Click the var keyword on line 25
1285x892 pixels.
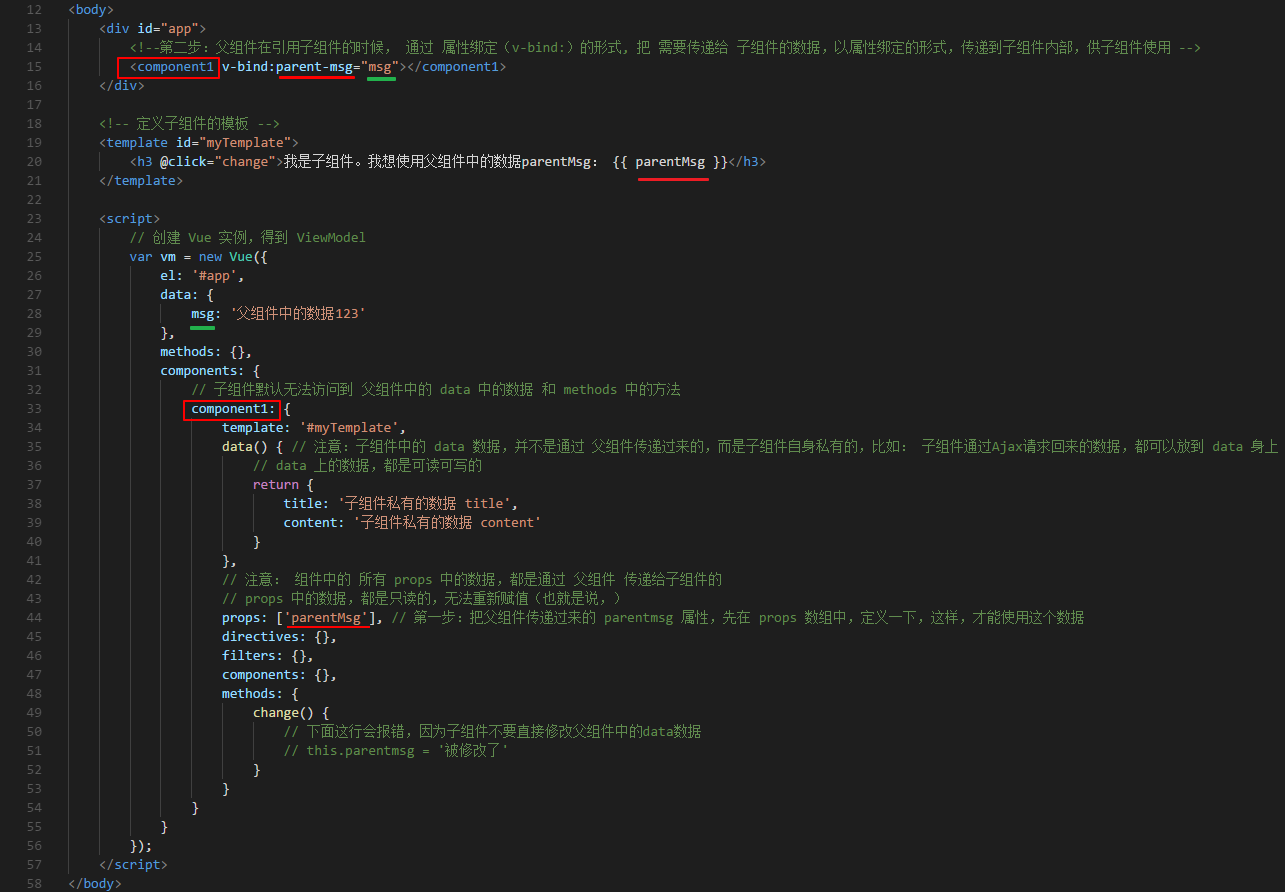tap(141, 257)
